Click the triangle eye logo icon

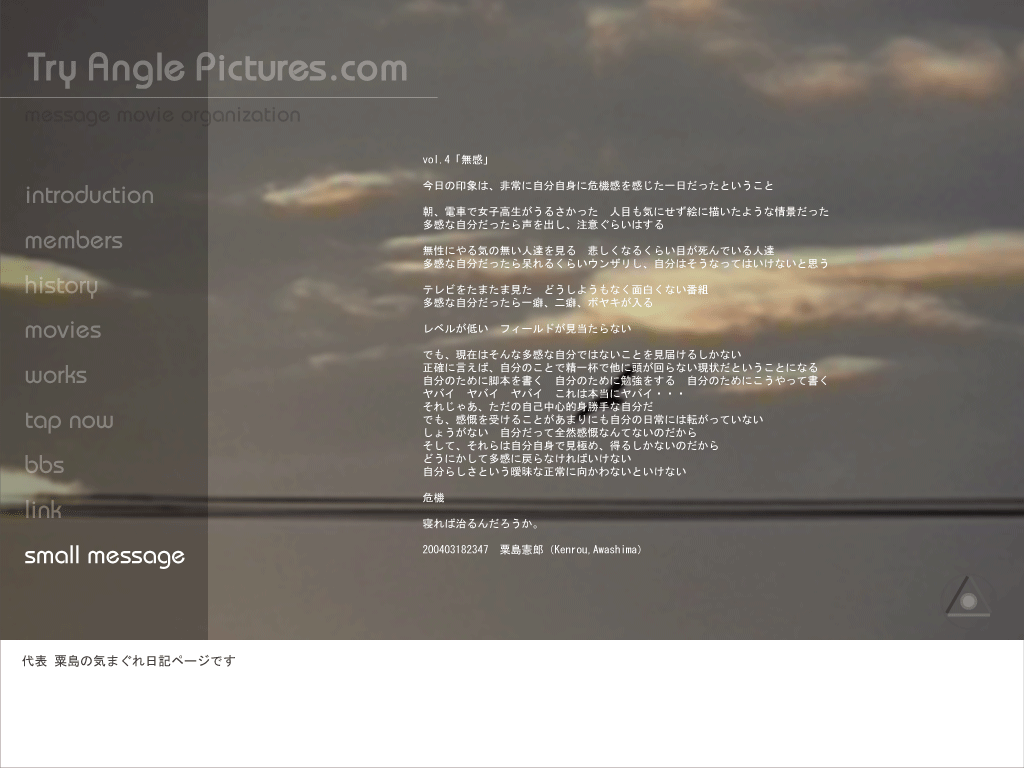click(967, 598)
